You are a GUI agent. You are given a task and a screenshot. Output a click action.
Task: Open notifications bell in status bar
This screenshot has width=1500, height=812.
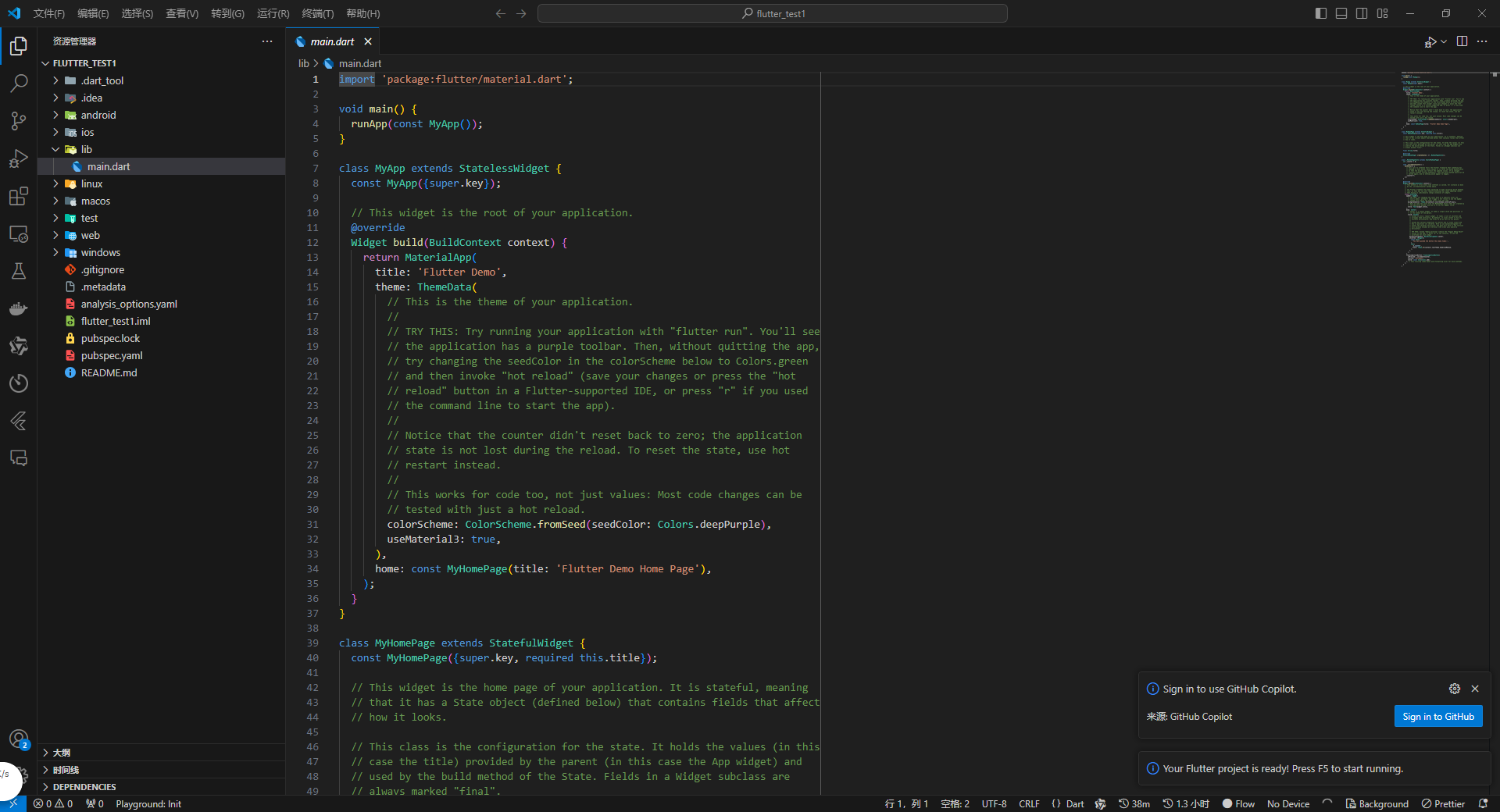pyautogui.click(x=1483, y=803)
